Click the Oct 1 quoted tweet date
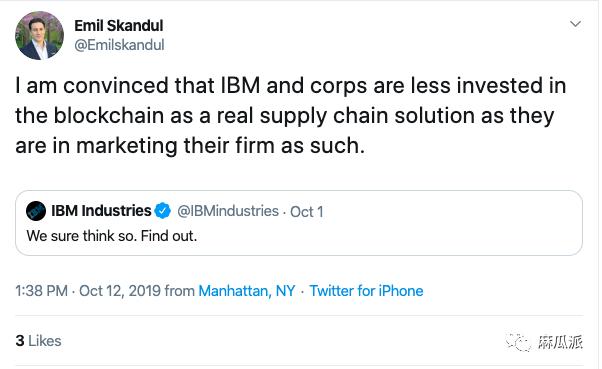The image size is (602, 369). click(306, 212)
